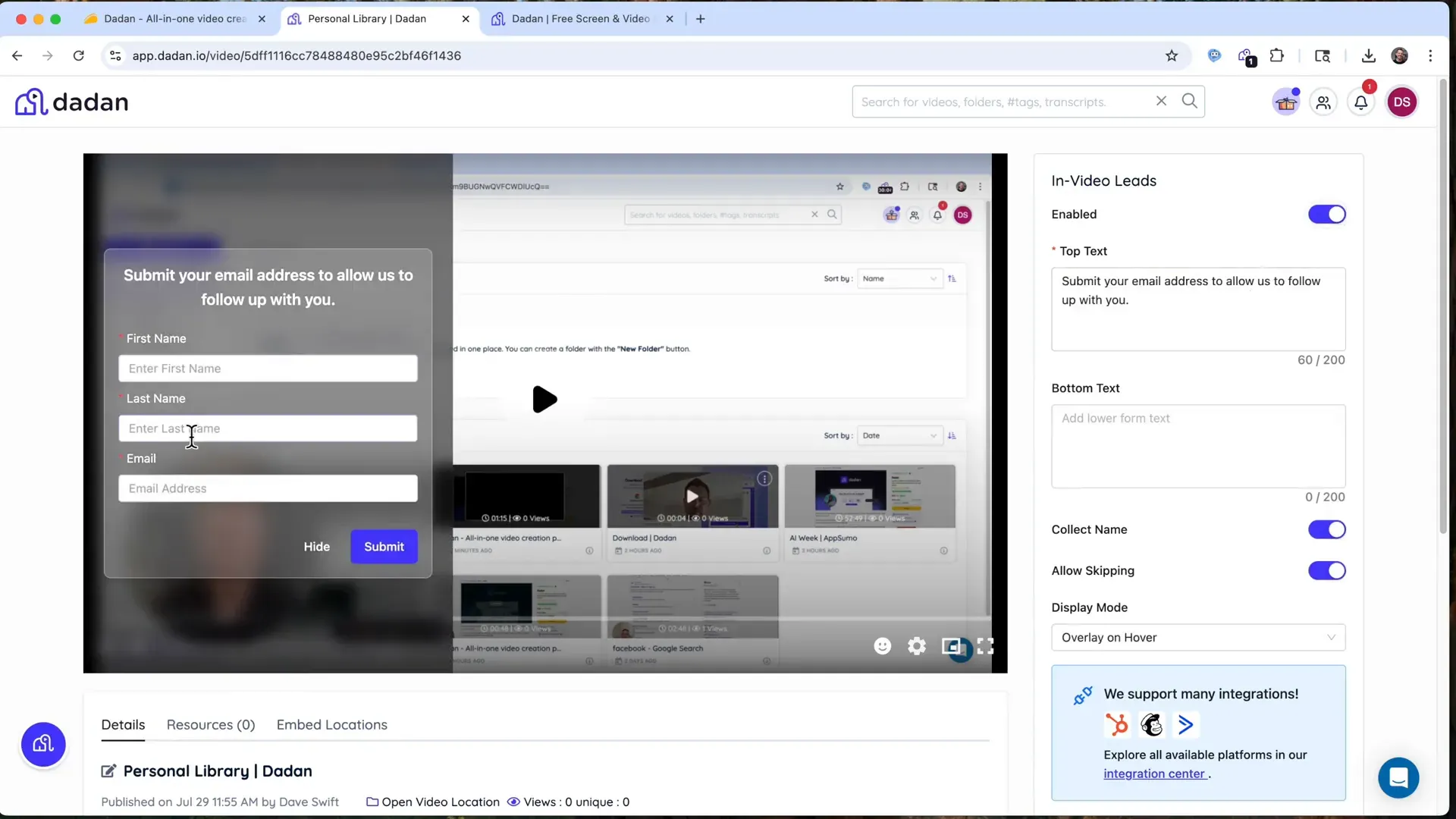Click the Top Text textarea

click(1198, 309)
